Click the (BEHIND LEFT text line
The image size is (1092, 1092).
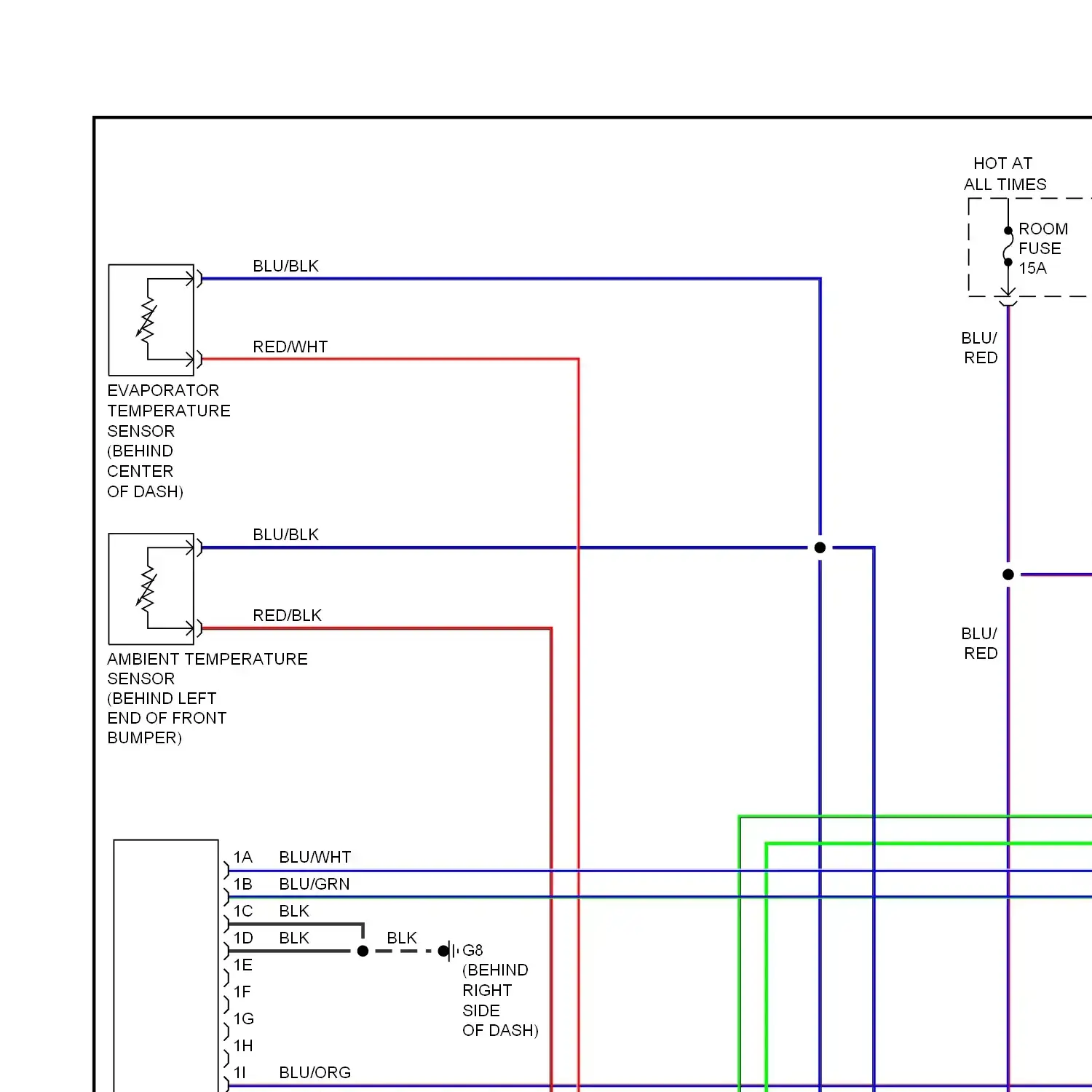[162, 698]
